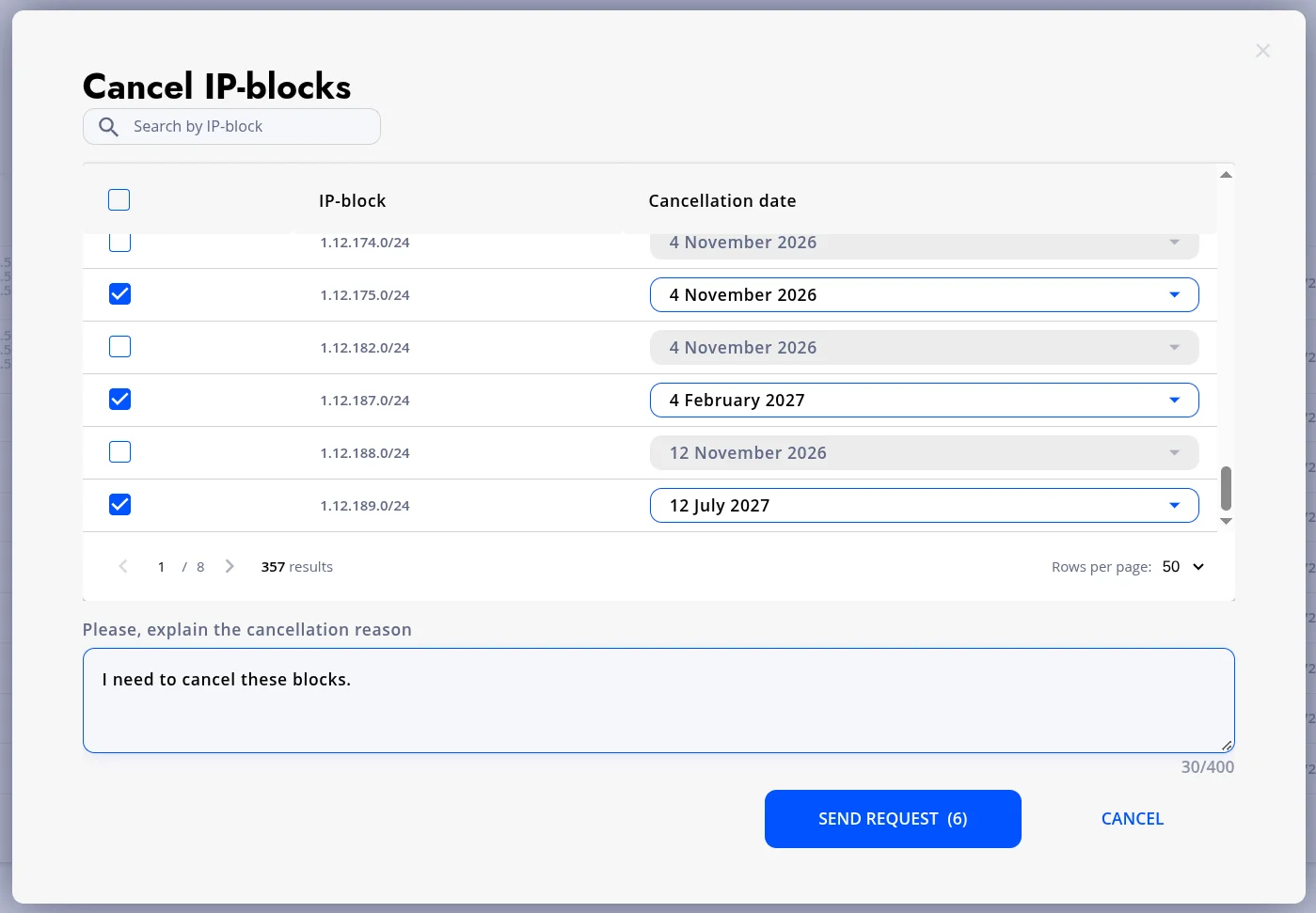Click the textarea resize handle icon
This screenshot has height=913, width=1316.
click(x=1227, y=745)
